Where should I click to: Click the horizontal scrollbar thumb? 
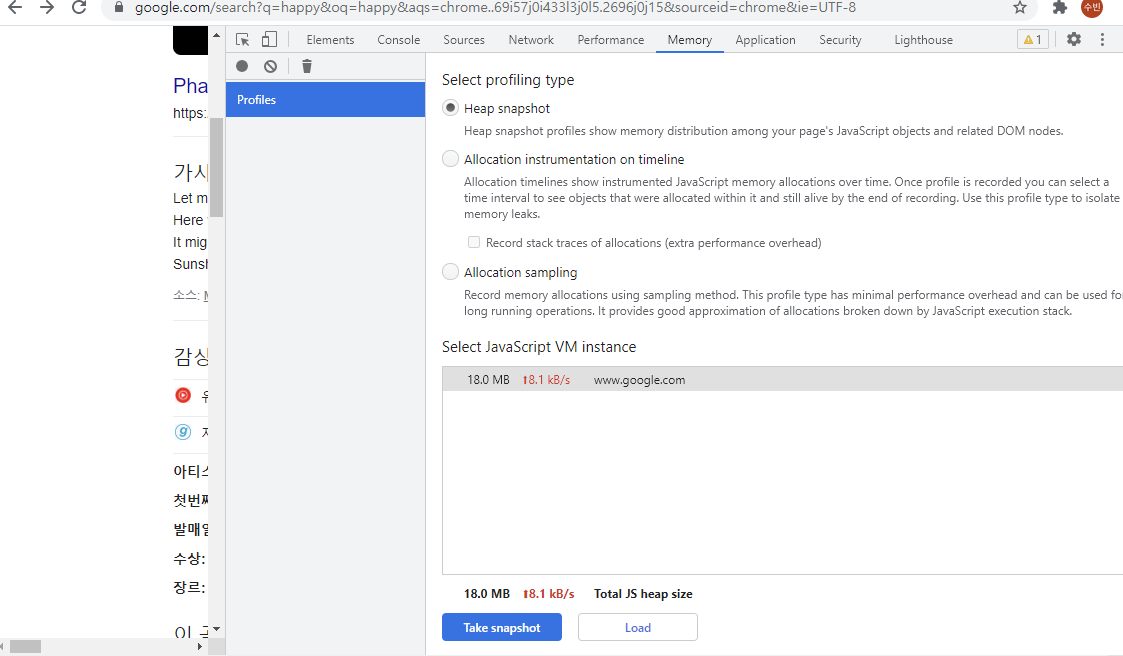[26, 647]
